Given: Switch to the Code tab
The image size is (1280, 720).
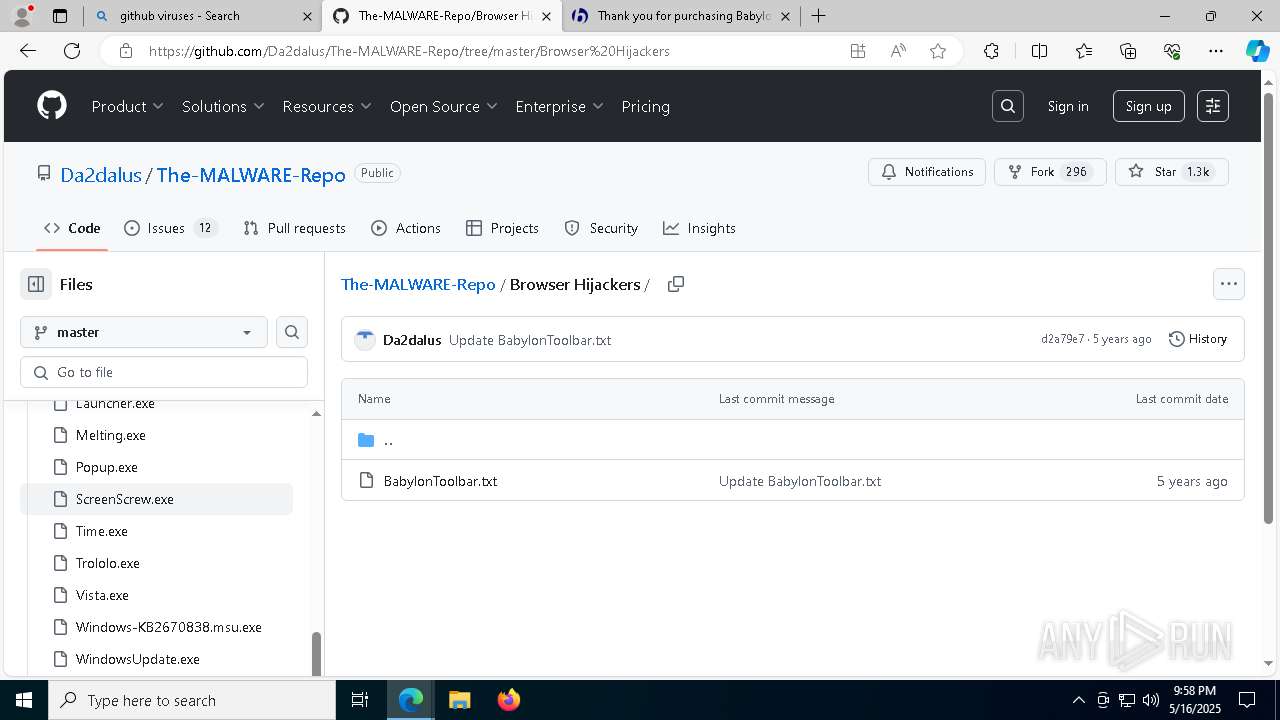Looking at the screenshot, I should click(72, 228).
